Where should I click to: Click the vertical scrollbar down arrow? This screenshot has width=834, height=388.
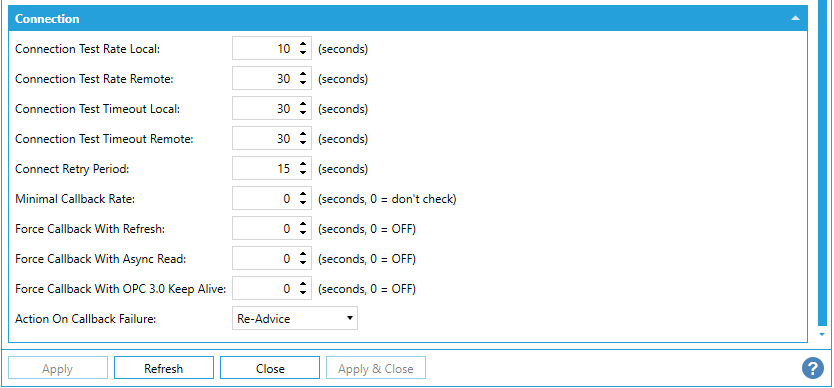[x=822, y=335]
